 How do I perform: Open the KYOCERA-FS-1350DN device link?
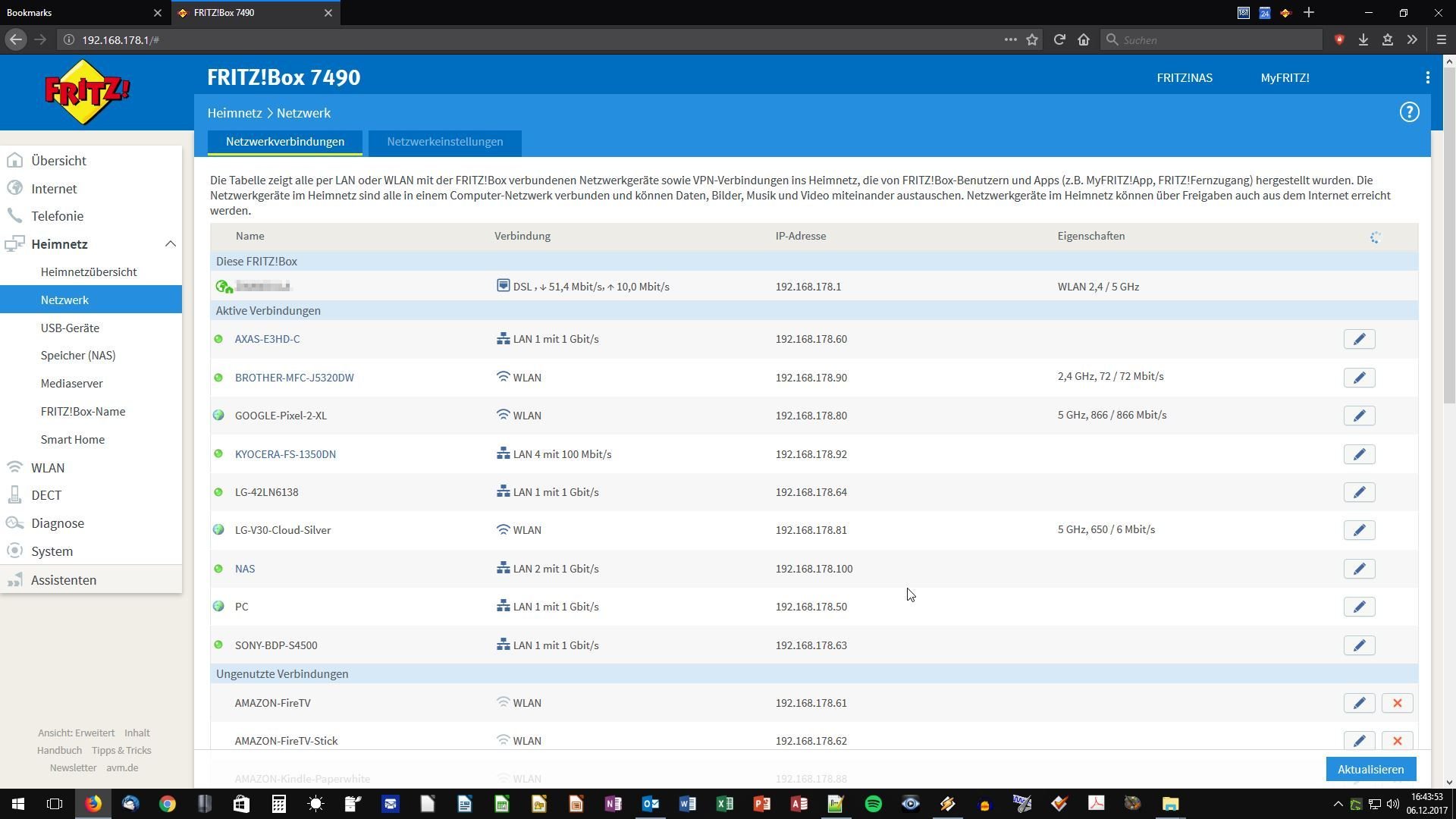285,454
